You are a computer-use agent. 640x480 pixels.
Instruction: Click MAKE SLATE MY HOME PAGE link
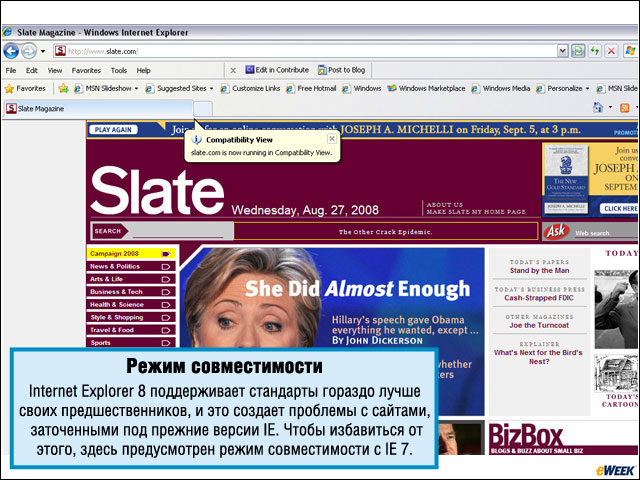476,212
